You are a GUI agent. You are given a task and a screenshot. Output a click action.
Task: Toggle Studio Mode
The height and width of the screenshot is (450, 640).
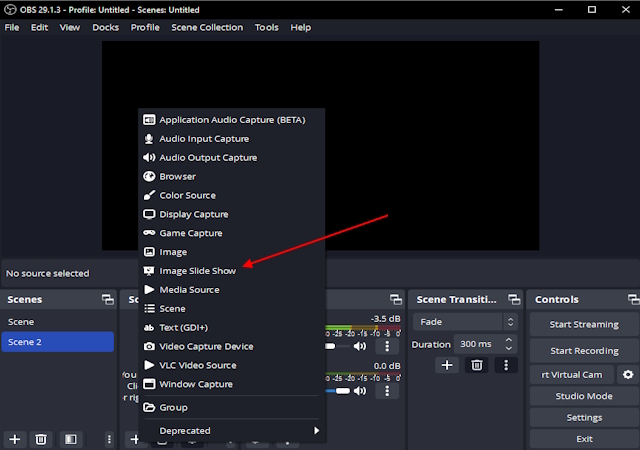[x=584, y=396]
